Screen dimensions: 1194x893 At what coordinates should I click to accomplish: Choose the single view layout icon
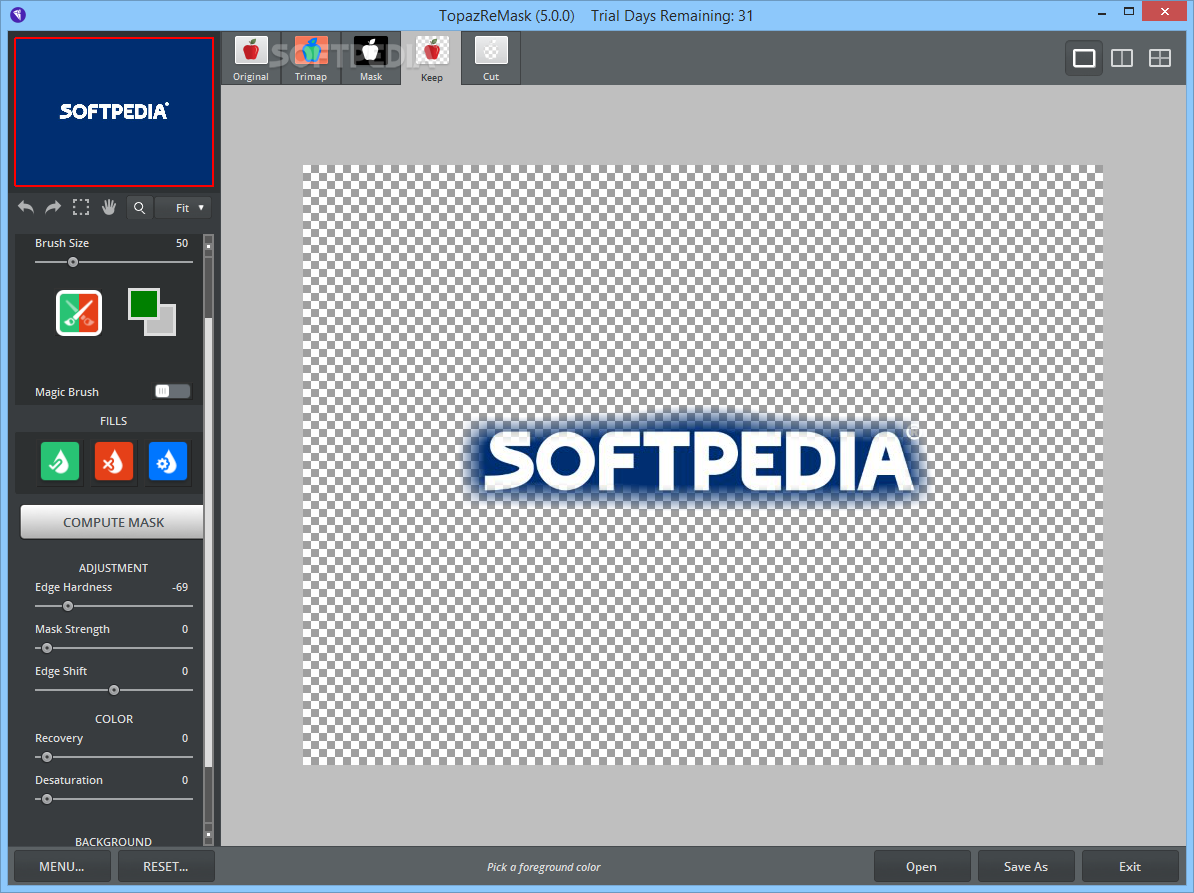tap(1084, 58)
